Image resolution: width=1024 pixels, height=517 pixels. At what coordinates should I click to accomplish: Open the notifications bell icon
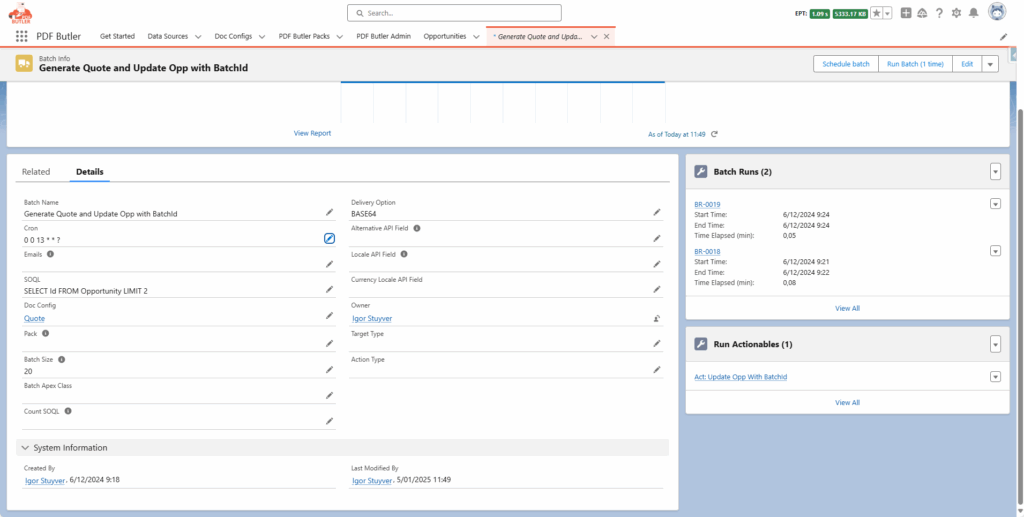tap(973, 13)
